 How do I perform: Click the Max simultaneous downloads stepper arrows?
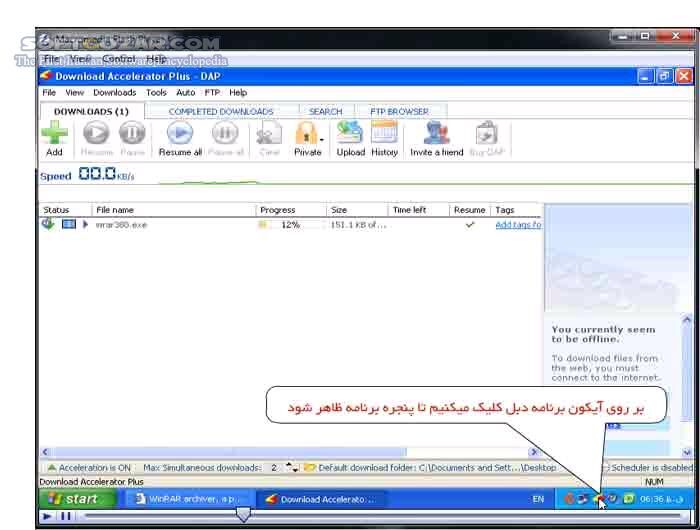point(292,467)
